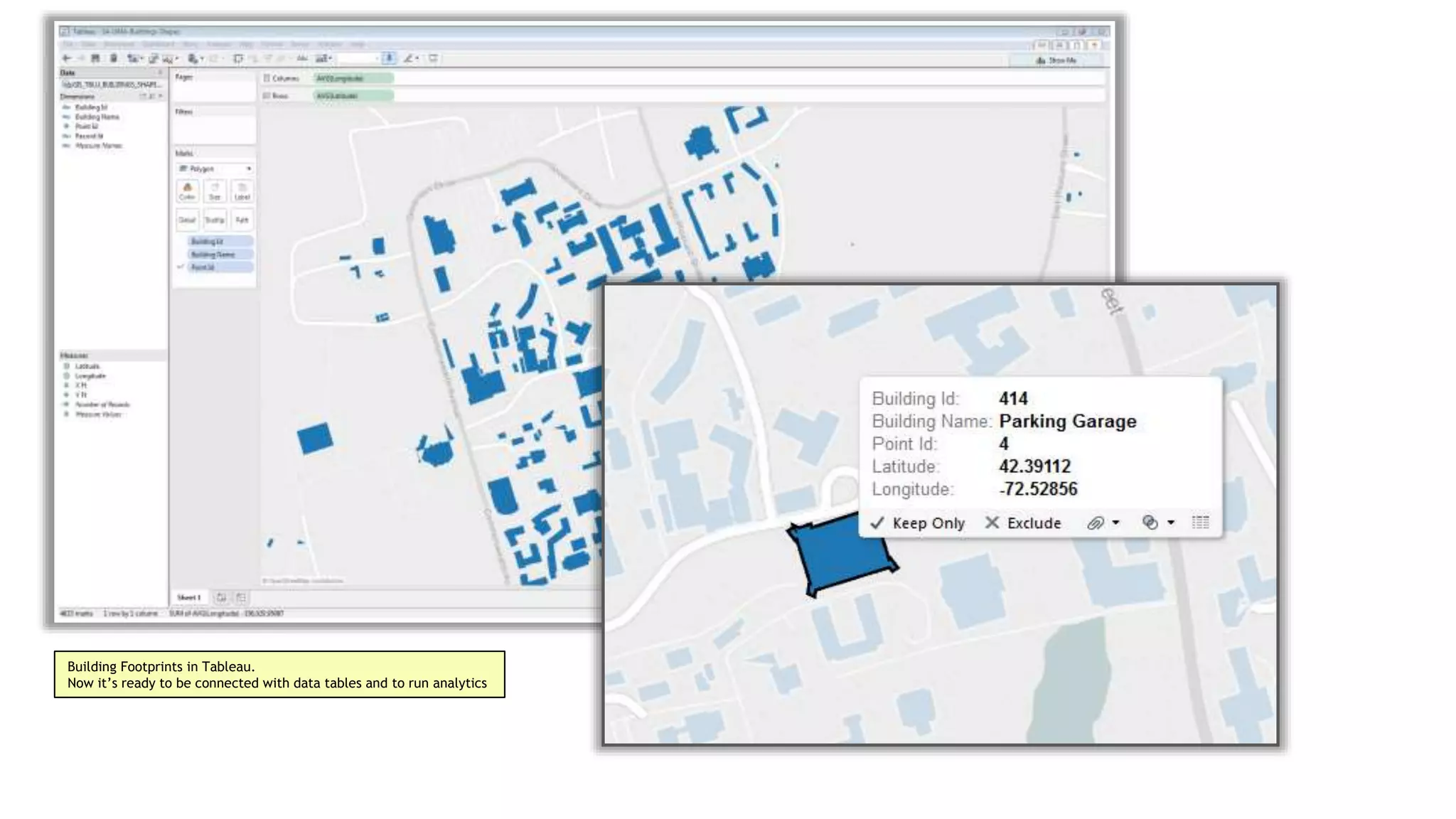The image size is (1456, 819).
Task: Open the Color card in Marks
Action: (187, 191)
